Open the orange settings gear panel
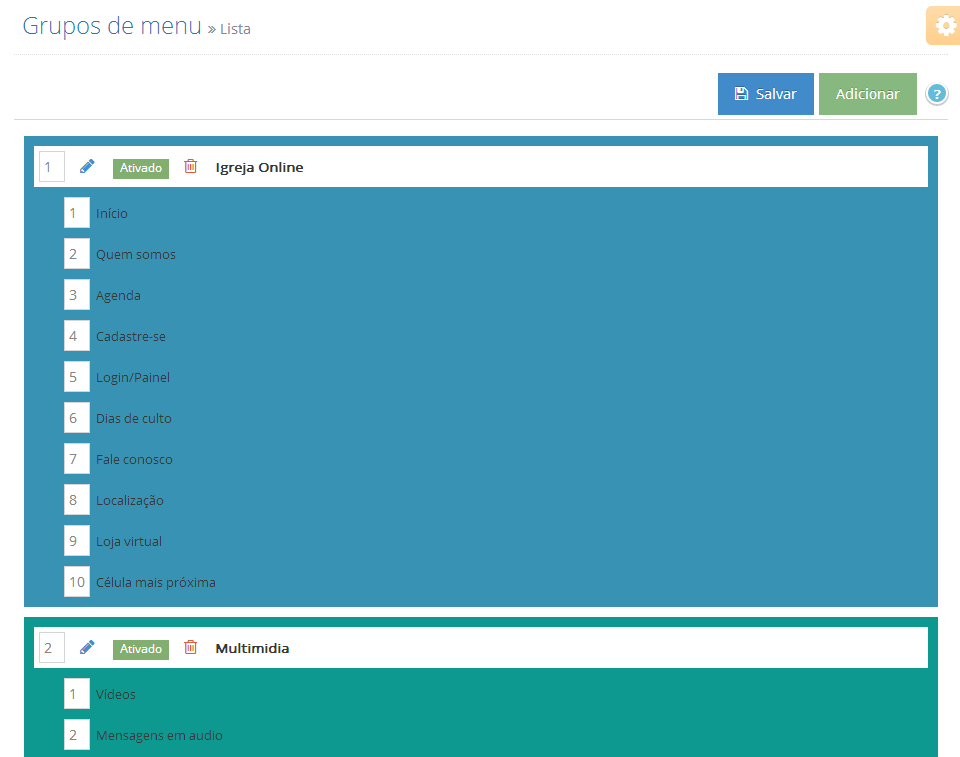The image size is (960, 757). point(943,26)
